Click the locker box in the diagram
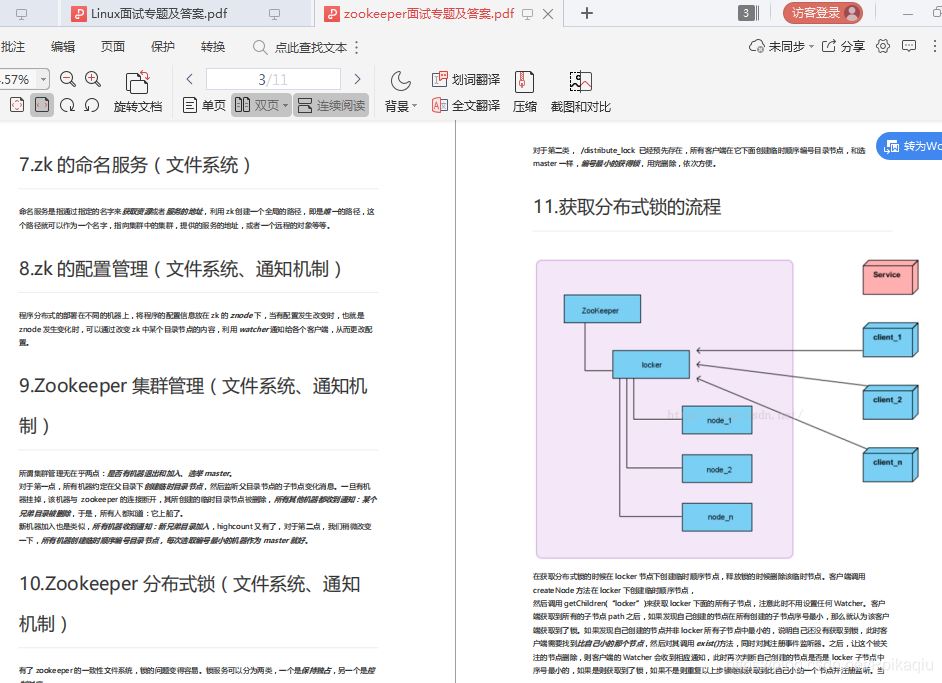This screenshot has height=683, width=942. pyautogui.click(x=651, y=364)
